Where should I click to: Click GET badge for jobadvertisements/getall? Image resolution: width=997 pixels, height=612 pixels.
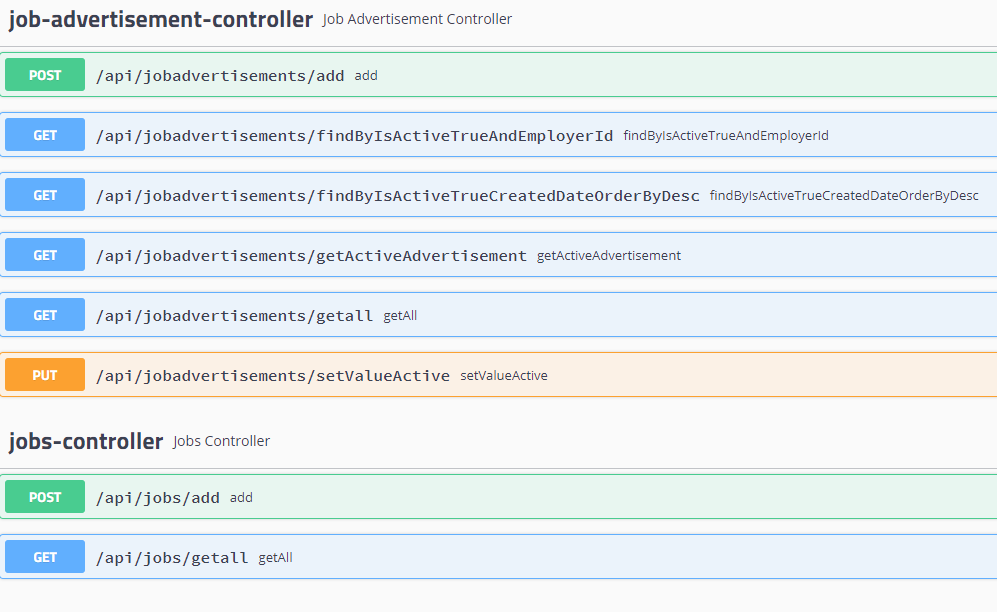coord(45,315)
